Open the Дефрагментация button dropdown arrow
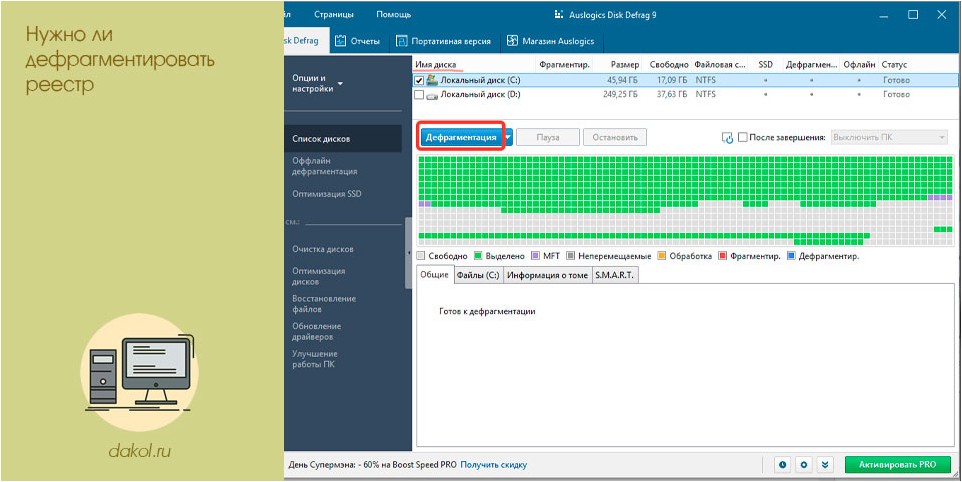Image resolution: width=962 pixels, height=482 pixels. [x=508, y=137]
